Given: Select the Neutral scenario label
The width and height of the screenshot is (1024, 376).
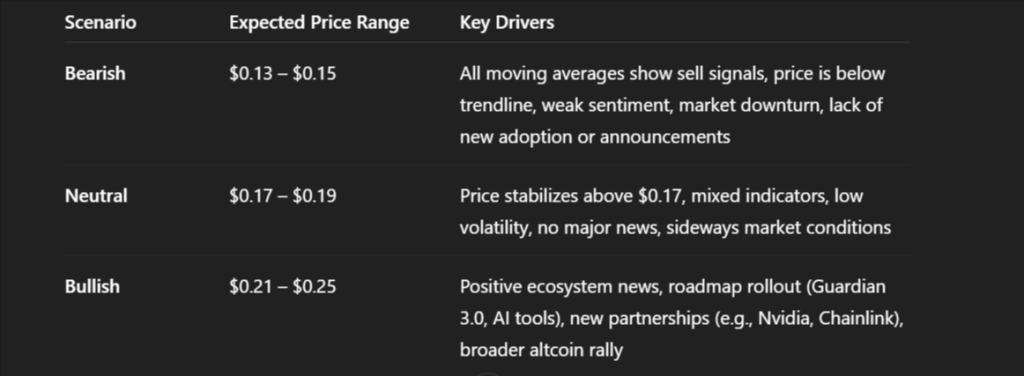Looking at the screenshot, I should [96, 195].
